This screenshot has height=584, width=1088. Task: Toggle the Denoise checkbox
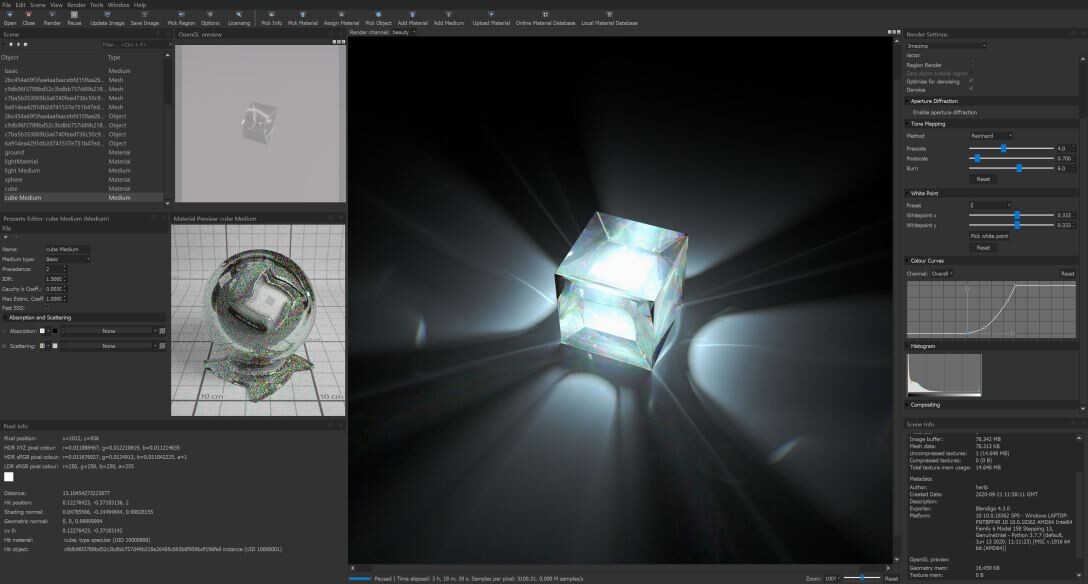point(971,89)
